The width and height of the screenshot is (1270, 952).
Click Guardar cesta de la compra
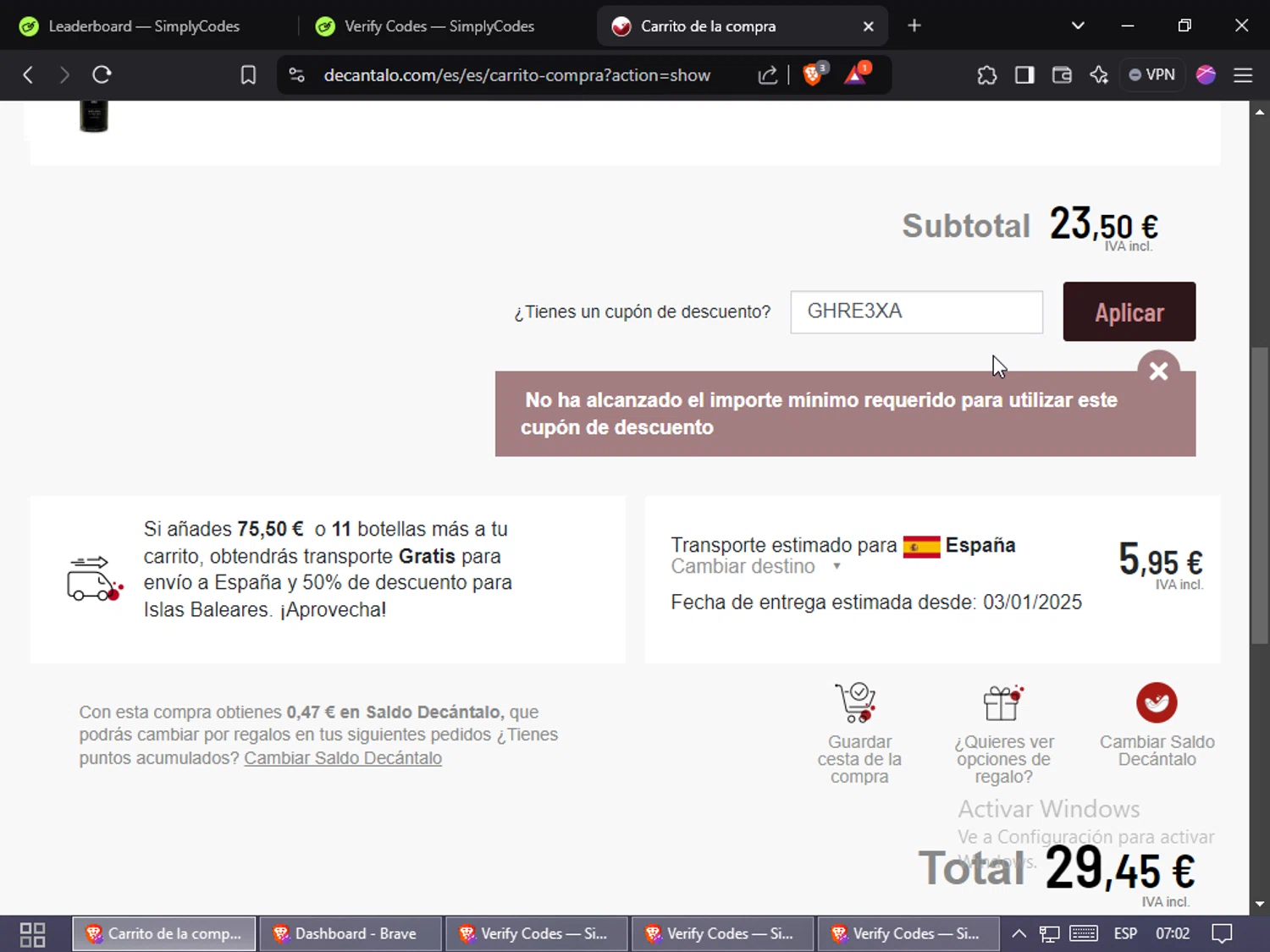pos(859,733)
